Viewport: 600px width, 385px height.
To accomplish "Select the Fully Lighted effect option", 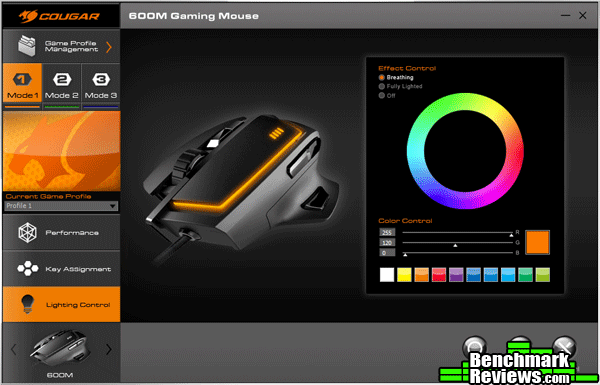I will (x=400, y=86).
